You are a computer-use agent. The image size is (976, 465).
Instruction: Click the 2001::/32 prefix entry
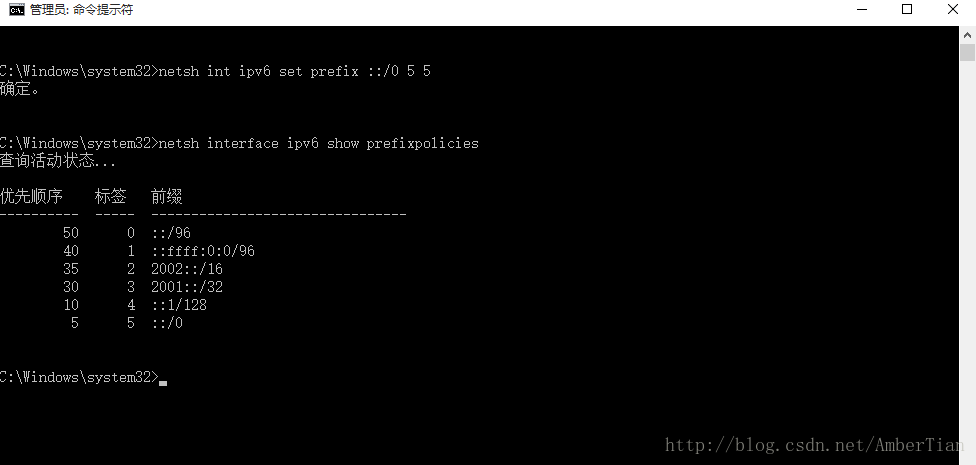point(187,287)
